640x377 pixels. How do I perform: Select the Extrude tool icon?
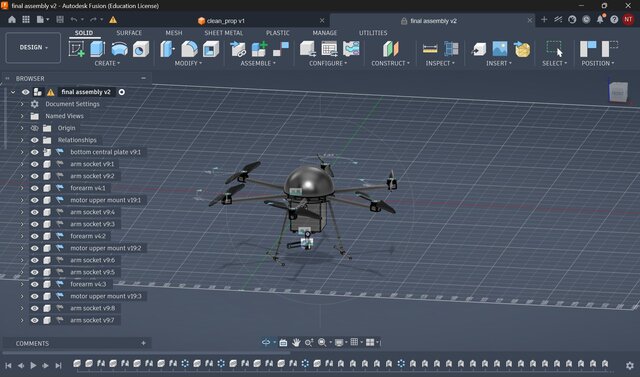click(x=98, y=49)
